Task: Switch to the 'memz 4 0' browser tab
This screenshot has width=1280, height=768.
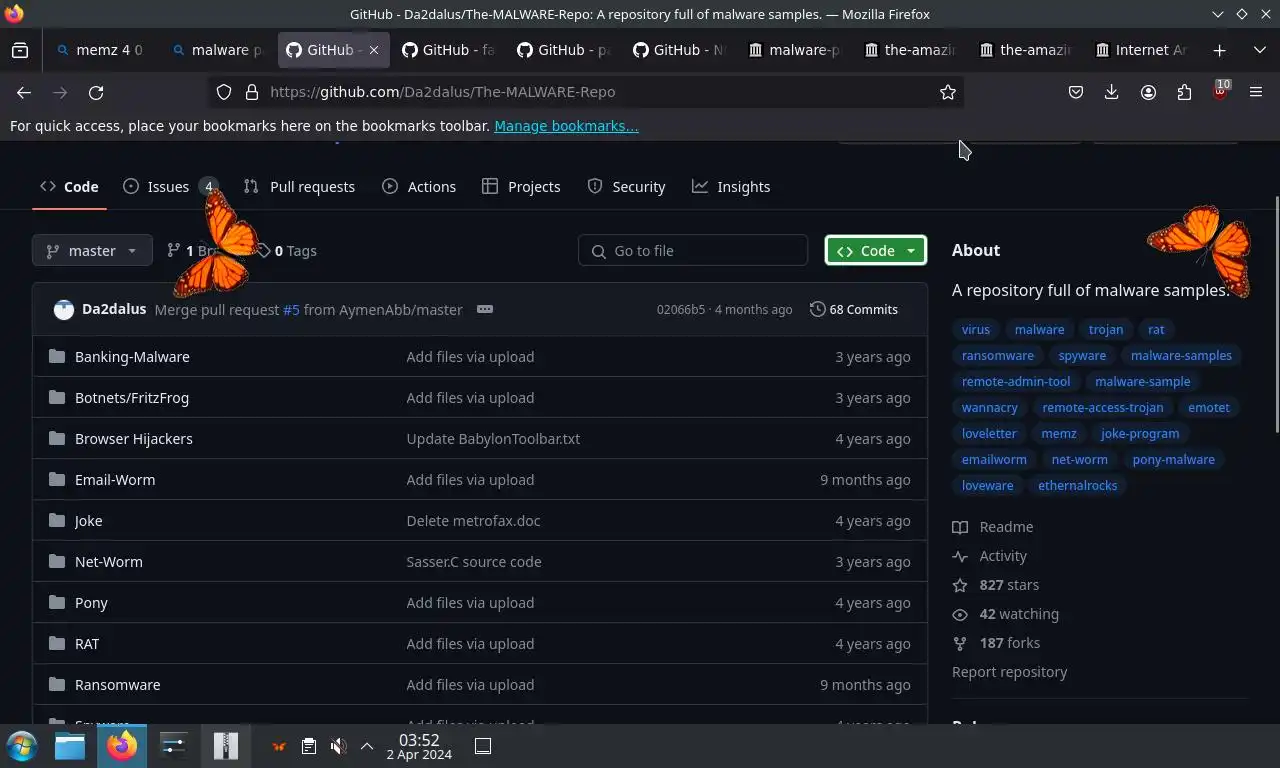Action: [x=100, y=50]
